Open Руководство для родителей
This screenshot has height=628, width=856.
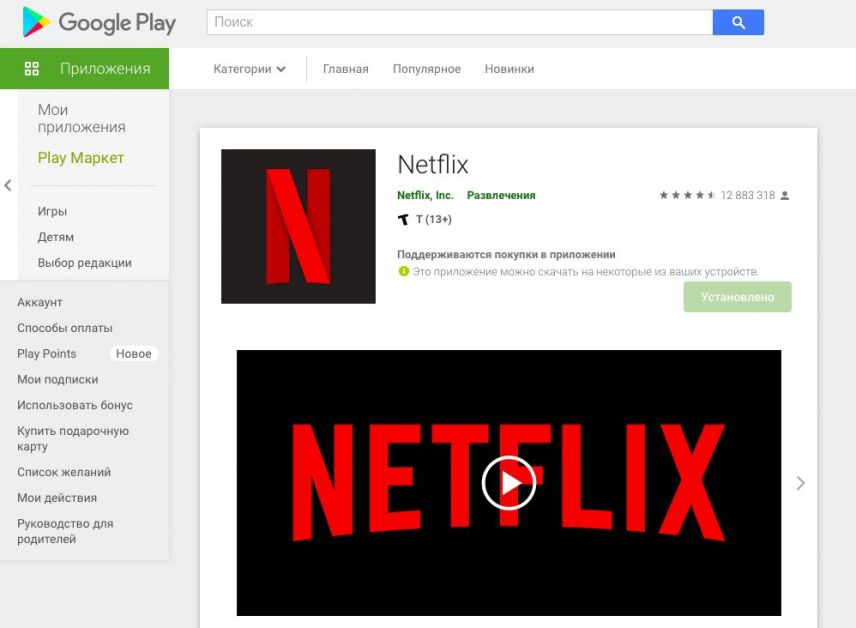click(x=66, y=531)
